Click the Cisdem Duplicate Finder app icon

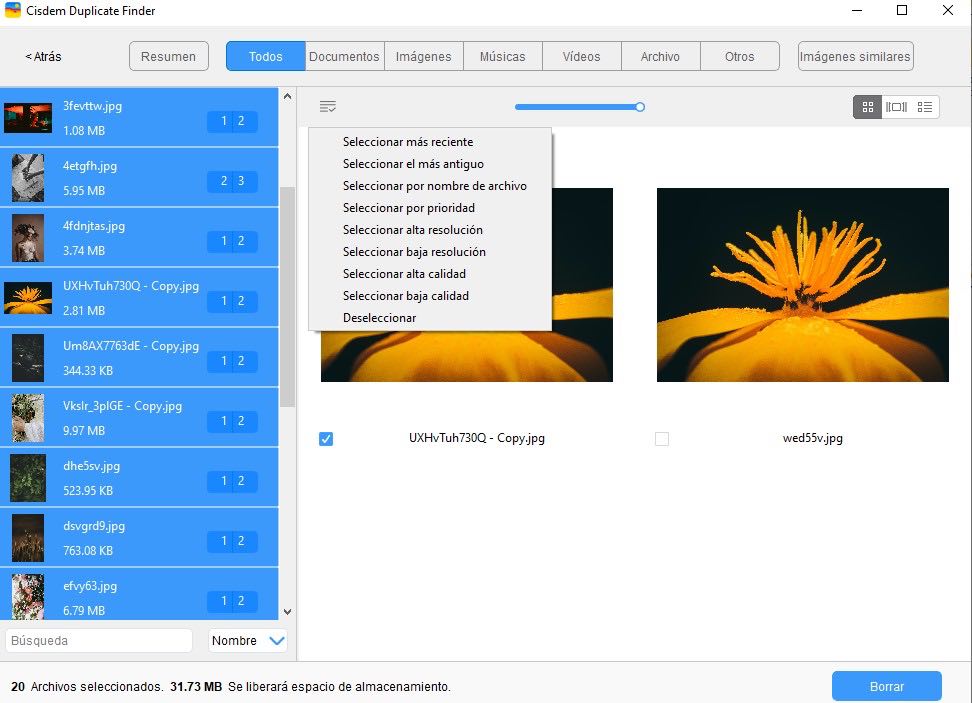pyautogui.click(x=14, y=11)
